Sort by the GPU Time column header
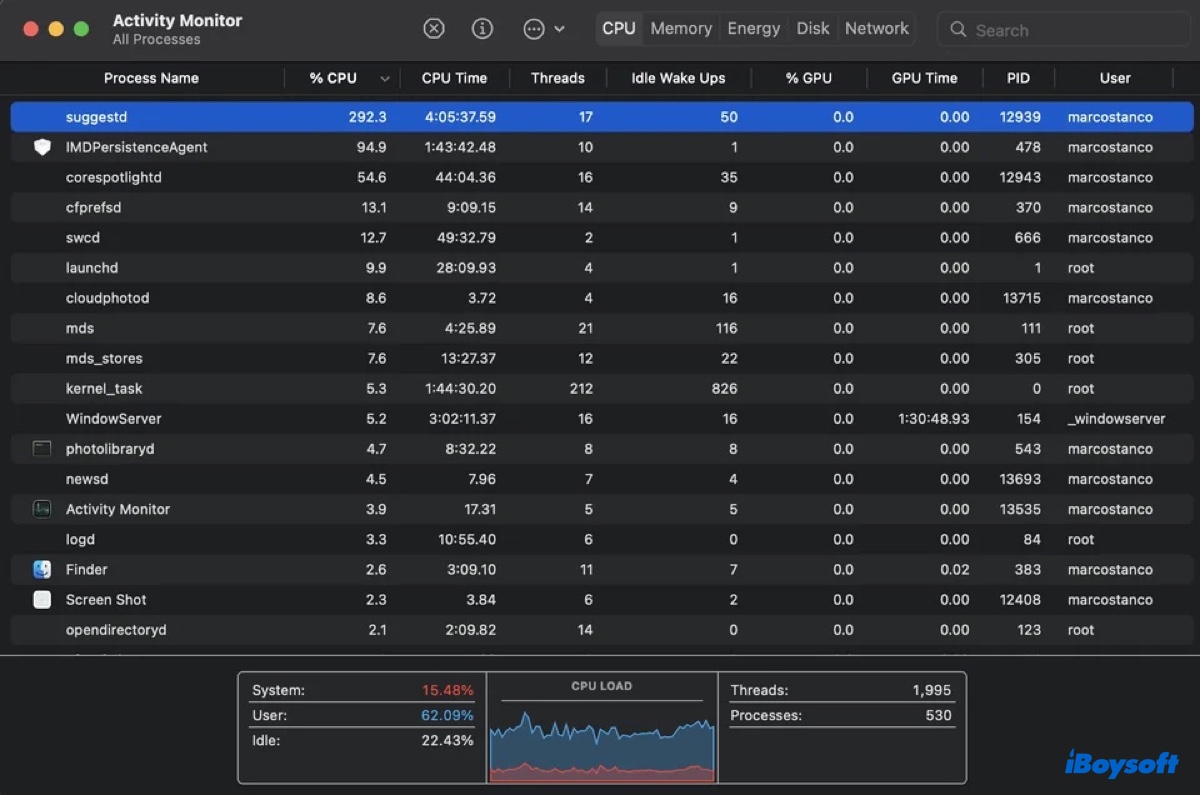The width and height of the screenshot is (1200, 795). point(924,78)
